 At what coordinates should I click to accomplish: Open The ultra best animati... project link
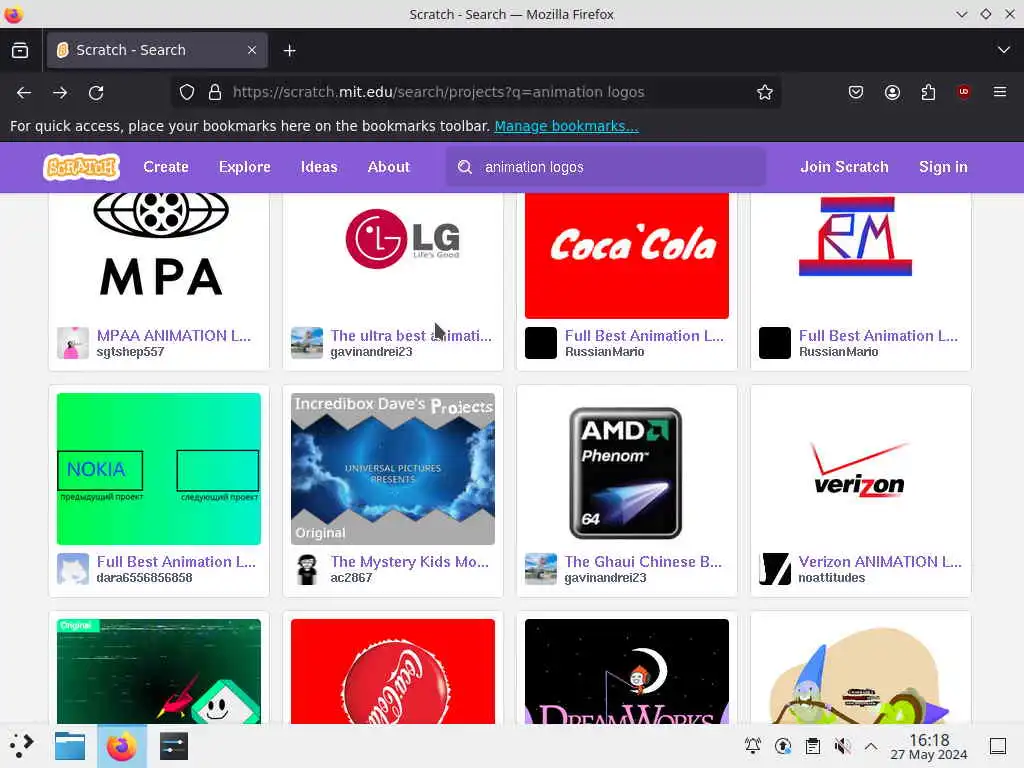click(x=411, y=336)
